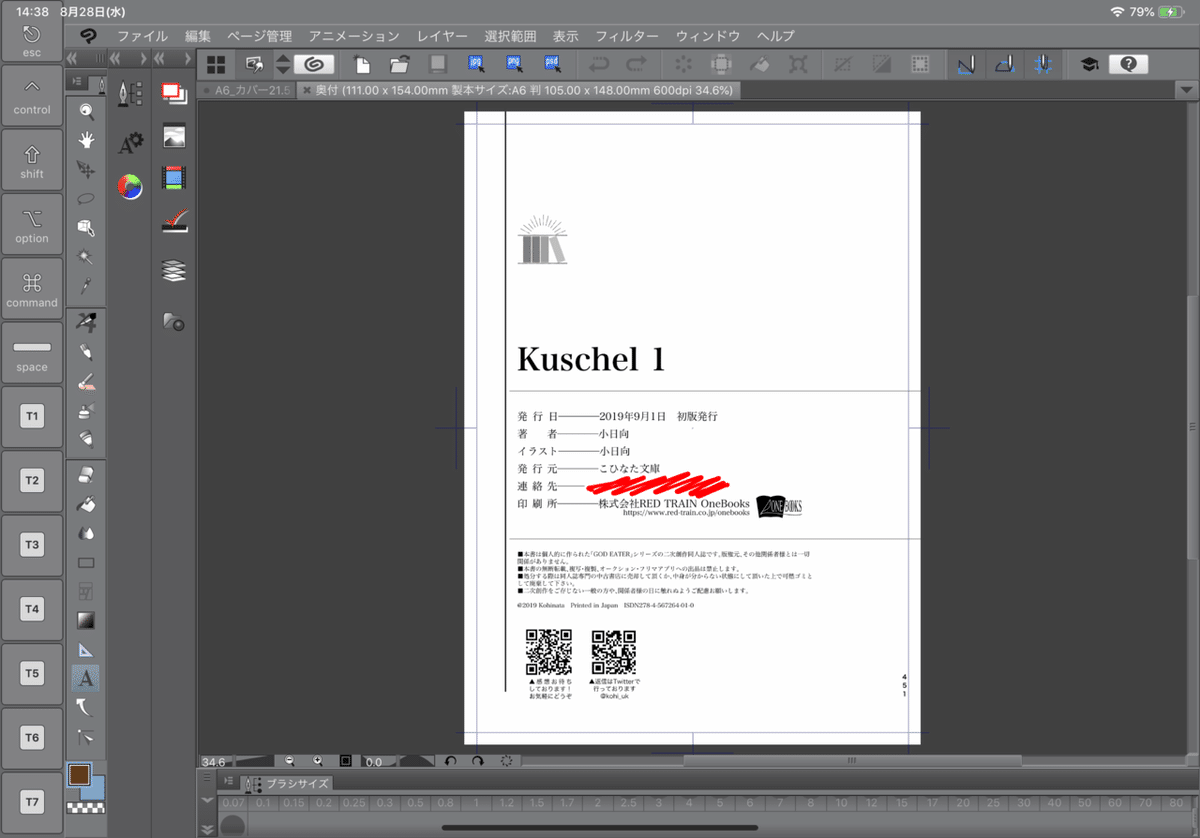
Task: Open the ページ管理 menu
Action: coord(259,36)
